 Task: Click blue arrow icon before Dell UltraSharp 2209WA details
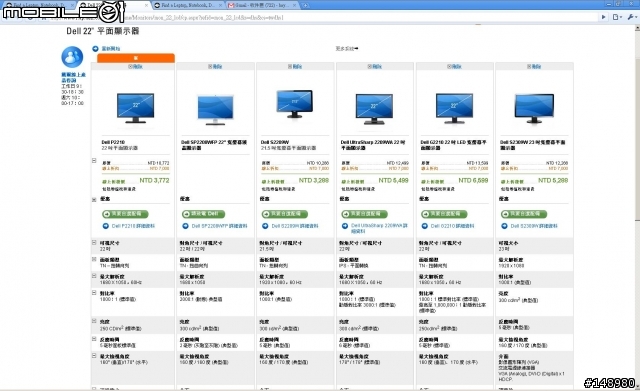[345, 226]
